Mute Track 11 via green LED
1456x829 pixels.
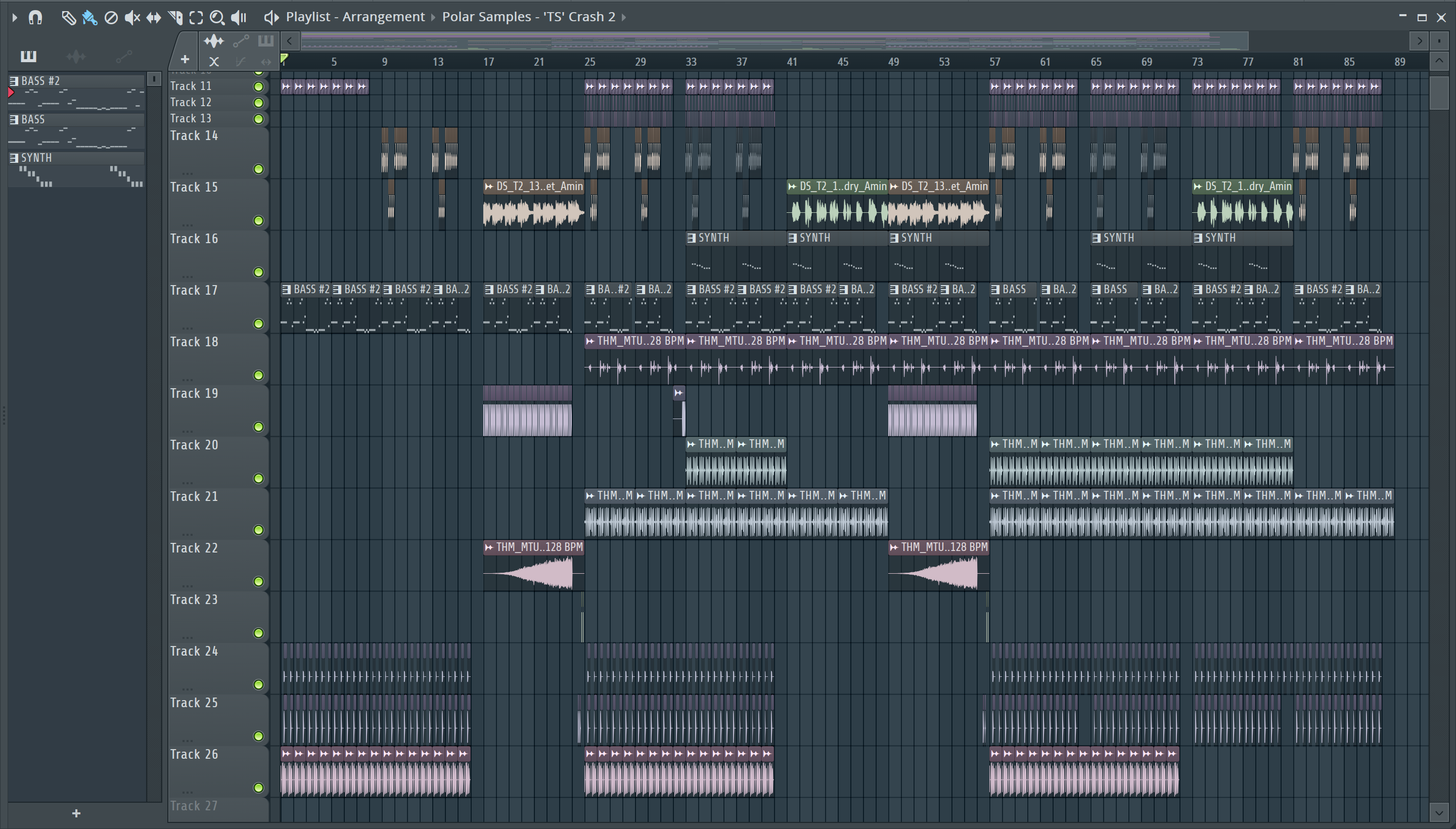coord(258,86)
